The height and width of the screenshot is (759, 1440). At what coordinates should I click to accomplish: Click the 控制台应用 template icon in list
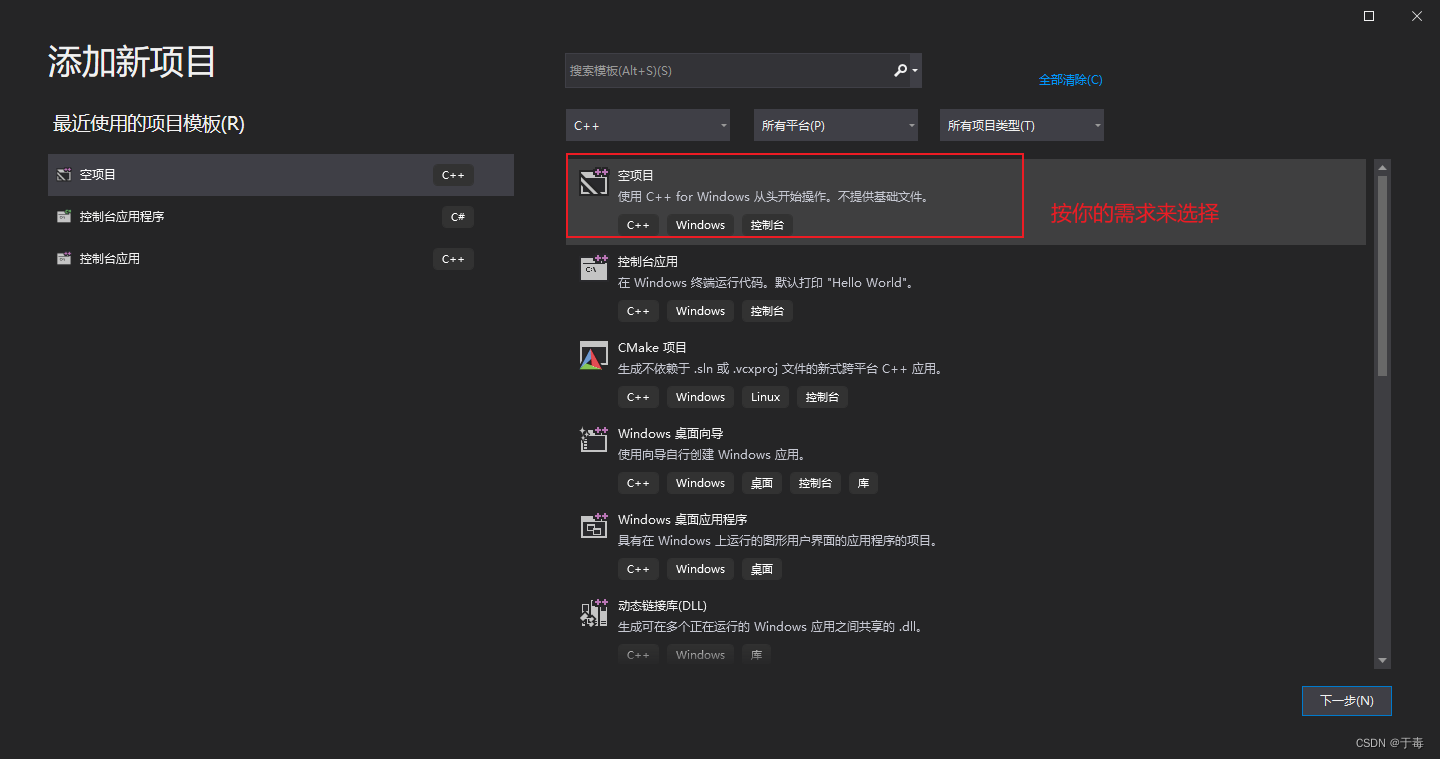tap(594, 268)
